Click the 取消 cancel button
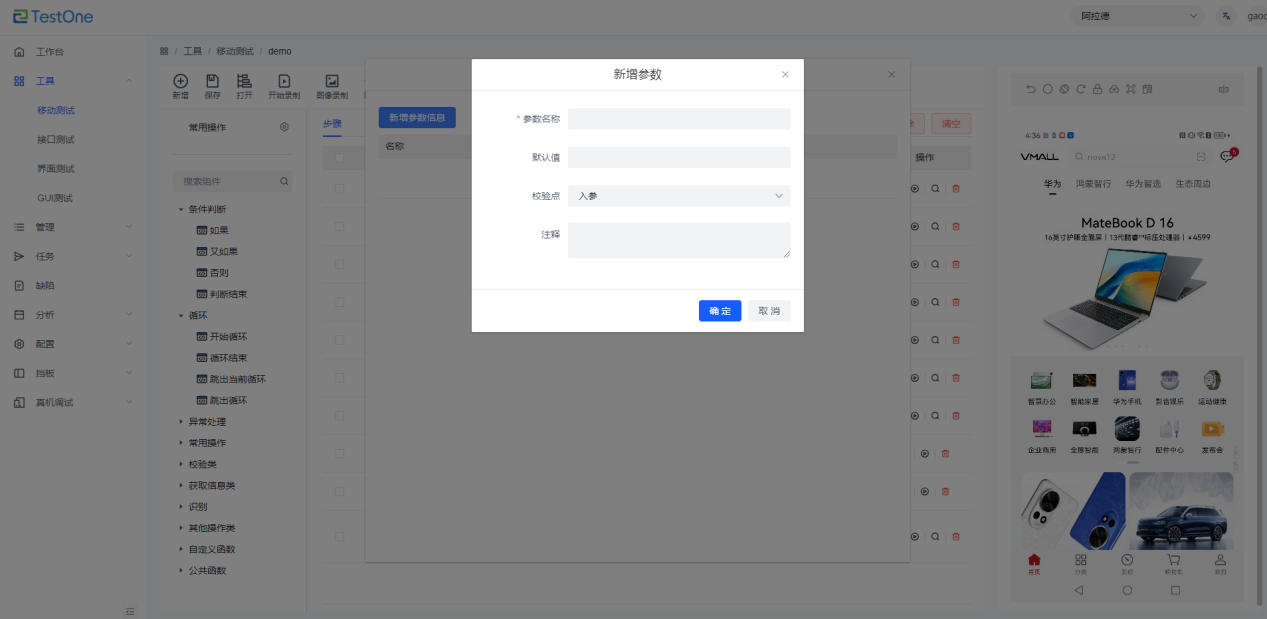1267x619 pixels. pyautogui.click(x=769, y=311)
